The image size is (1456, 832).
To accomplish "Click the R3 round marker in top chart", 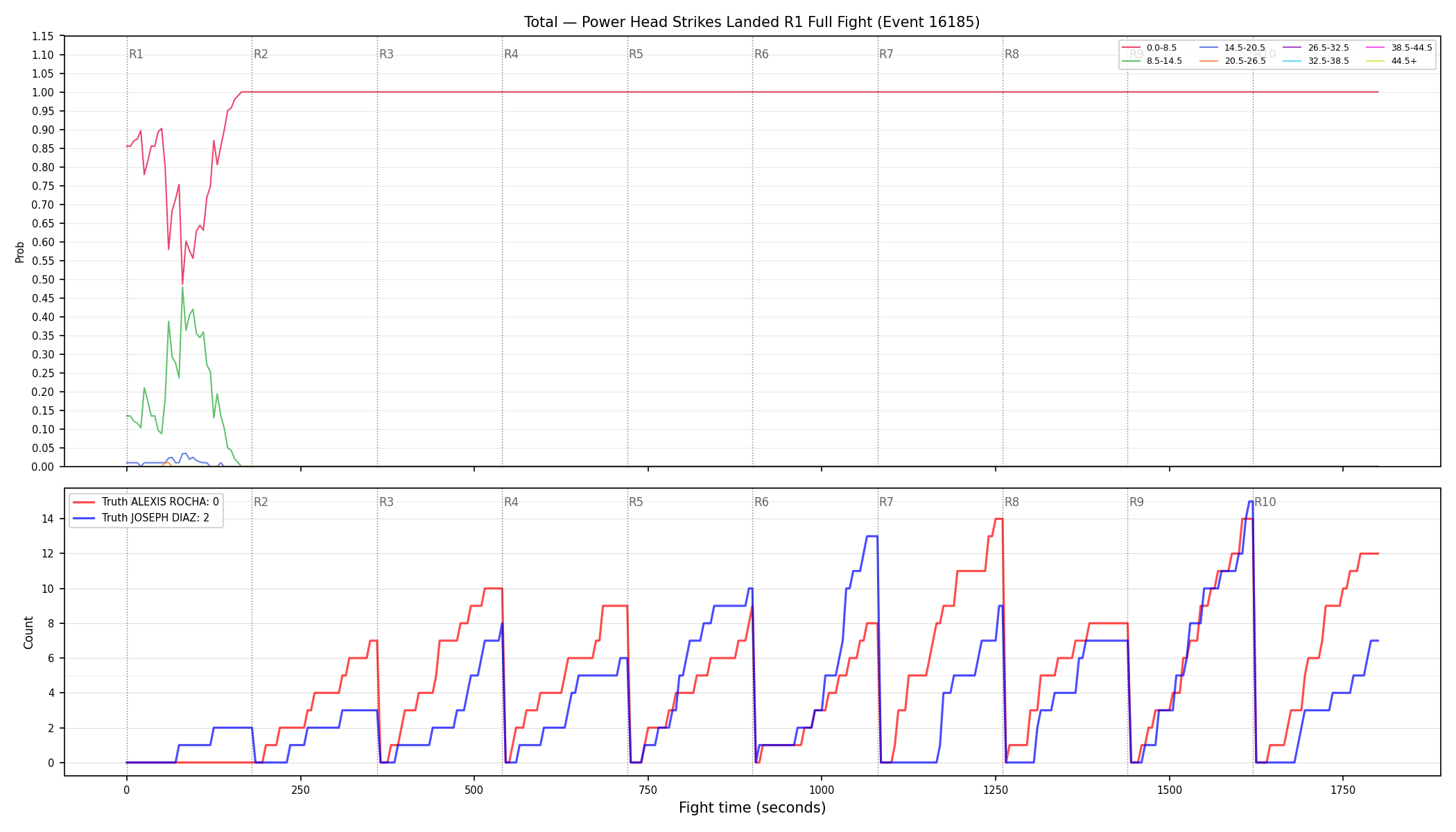I will (386, 54).
